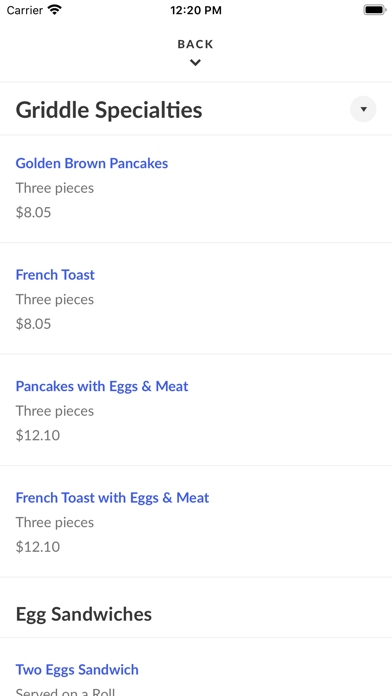Tap Three pieces description under French Toast
This screenshot has height=696, width=392.
pyautogui.click(x=55, y=300)
